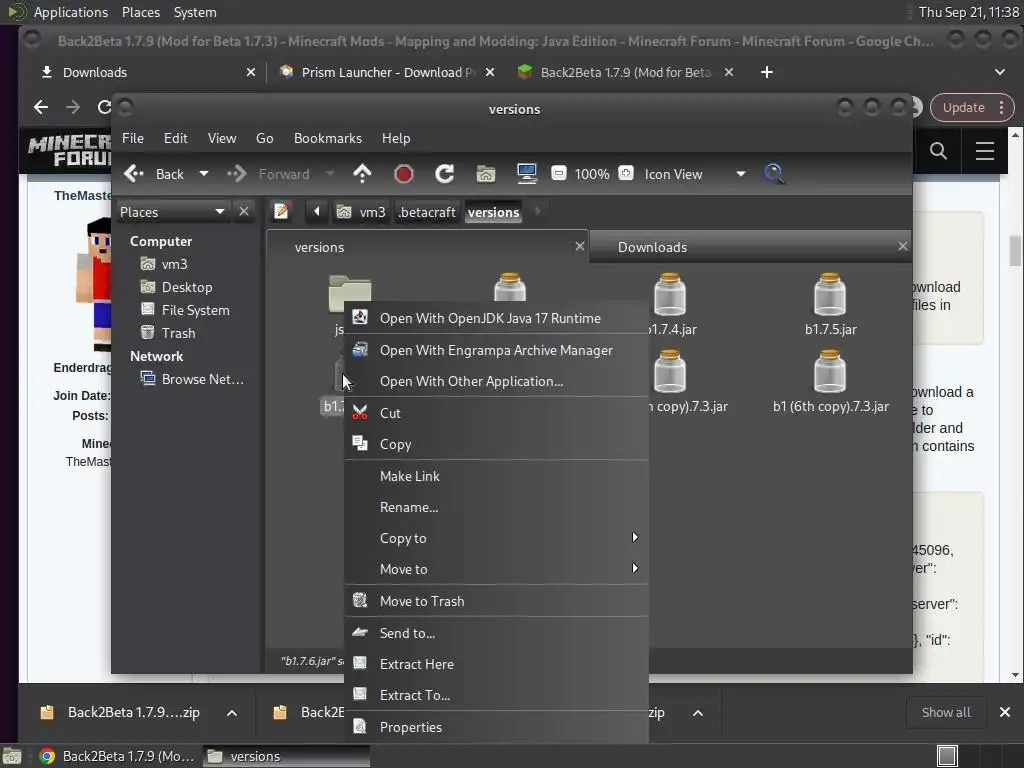This screenshot has height=768, width=1024.
Task: Click Show all downloads button
Action: point(946,712)
